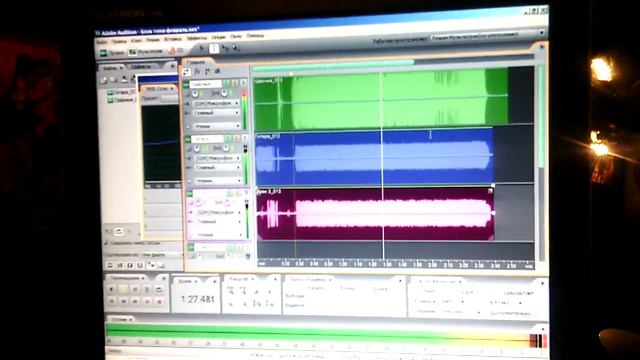The height and width of the screenshot is (360, 640).
Task: Solo the second (blue) track
Action: [x=236, y=139]
